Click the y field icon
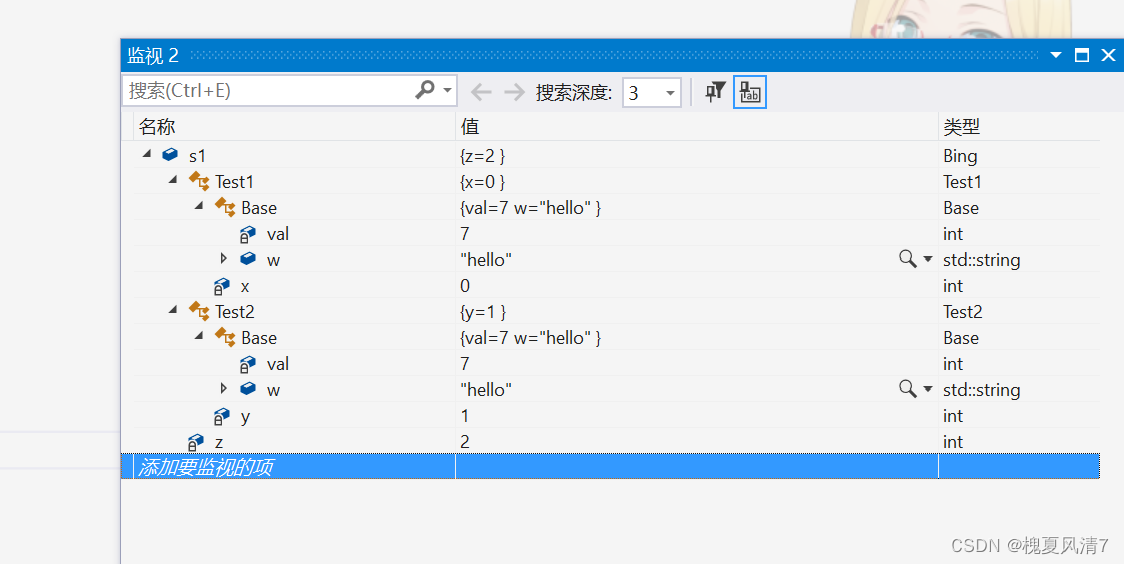The height and width of the screenshot is (564, 1124). (x=222, y=417)
